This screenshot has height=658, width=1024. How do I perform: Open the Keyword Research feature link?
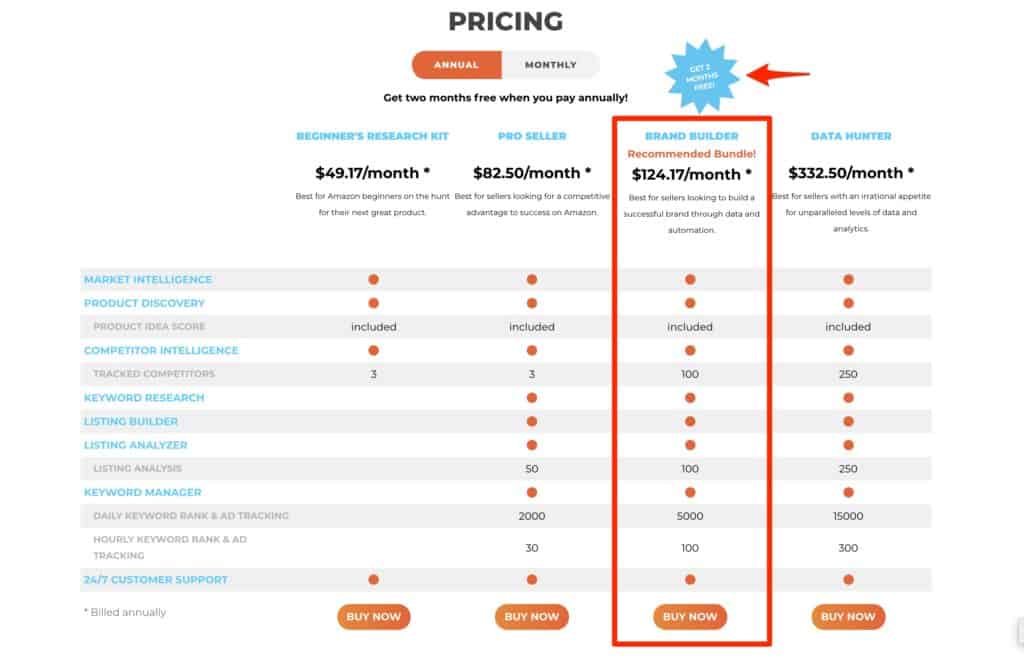[x=144, y=398]
